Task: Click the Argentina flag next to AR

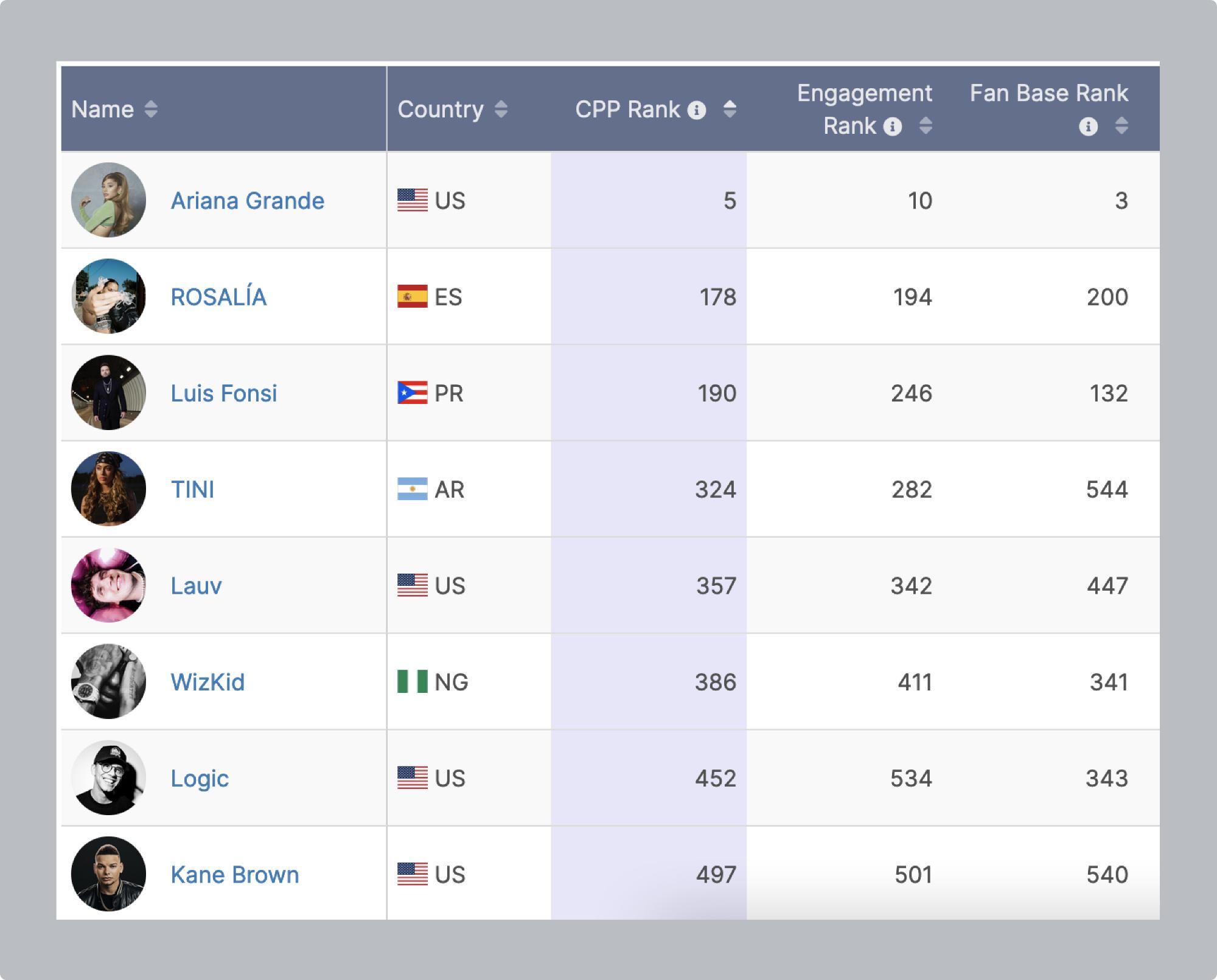Action: (x=413, y=489)
